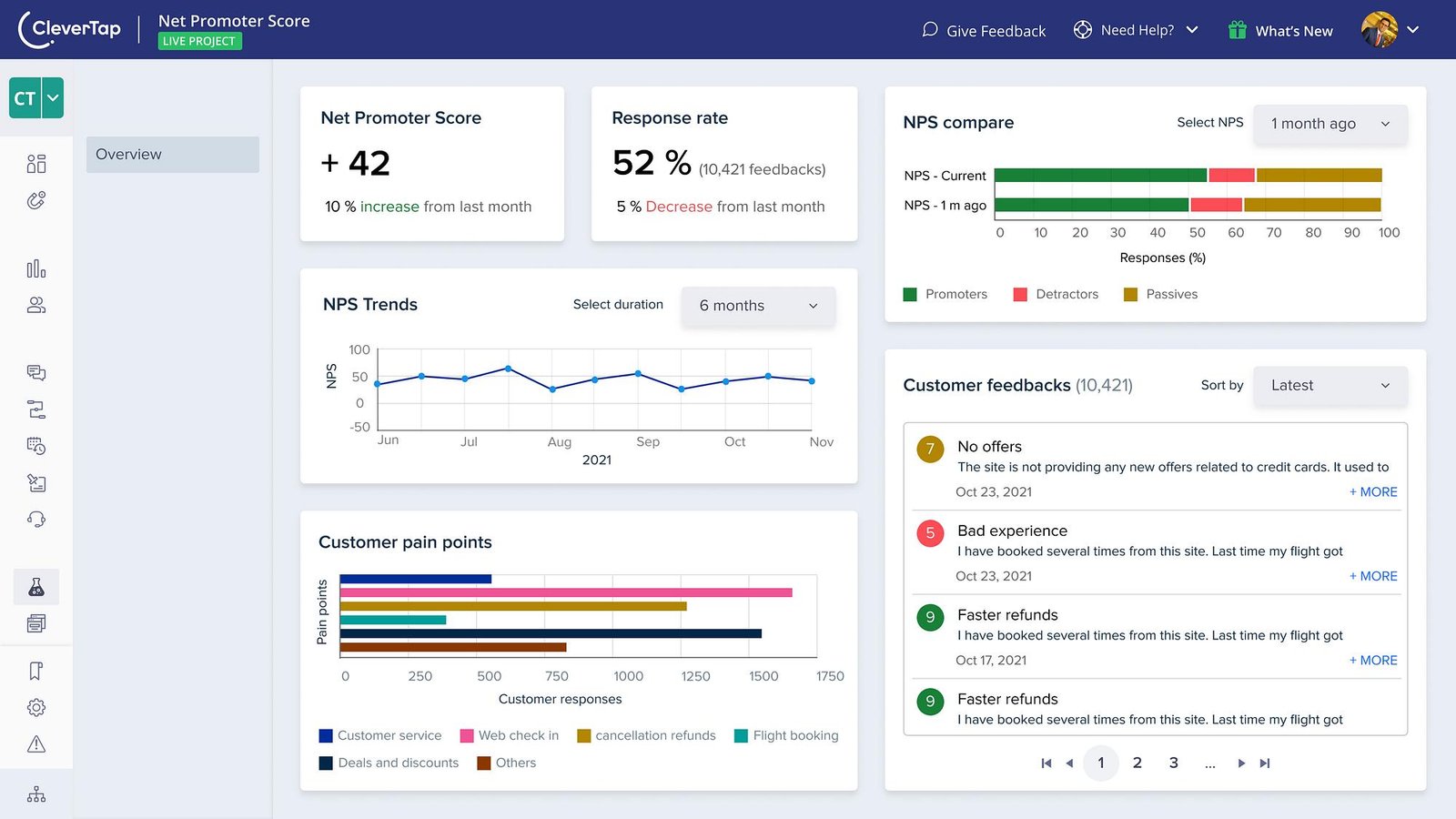1456x819 pixels.
Task: Click the score 5 badge on 'Bad experience'
Action: 930,533
